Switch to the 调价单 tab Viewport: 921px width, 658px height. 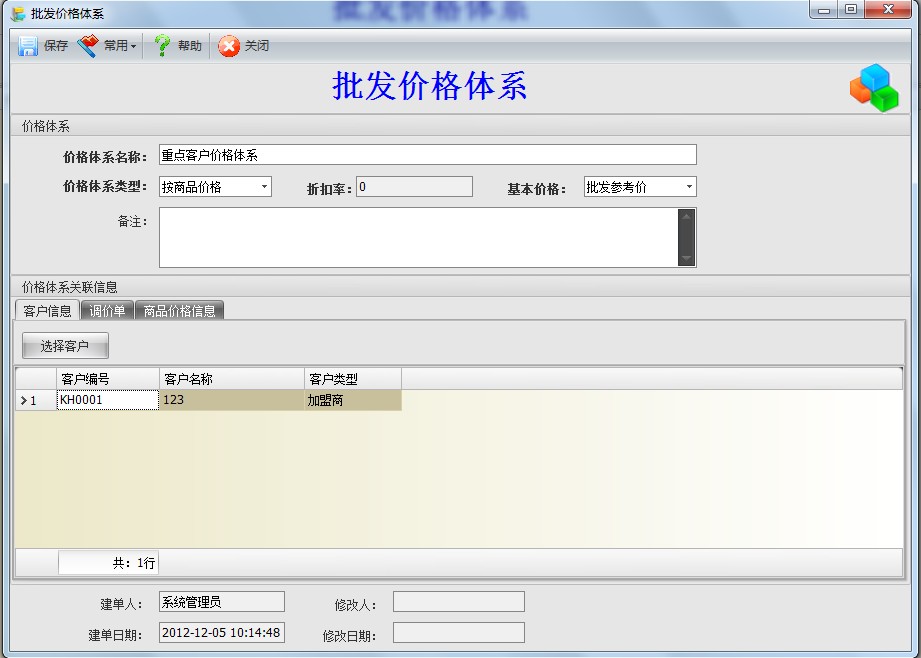[107, 310]
